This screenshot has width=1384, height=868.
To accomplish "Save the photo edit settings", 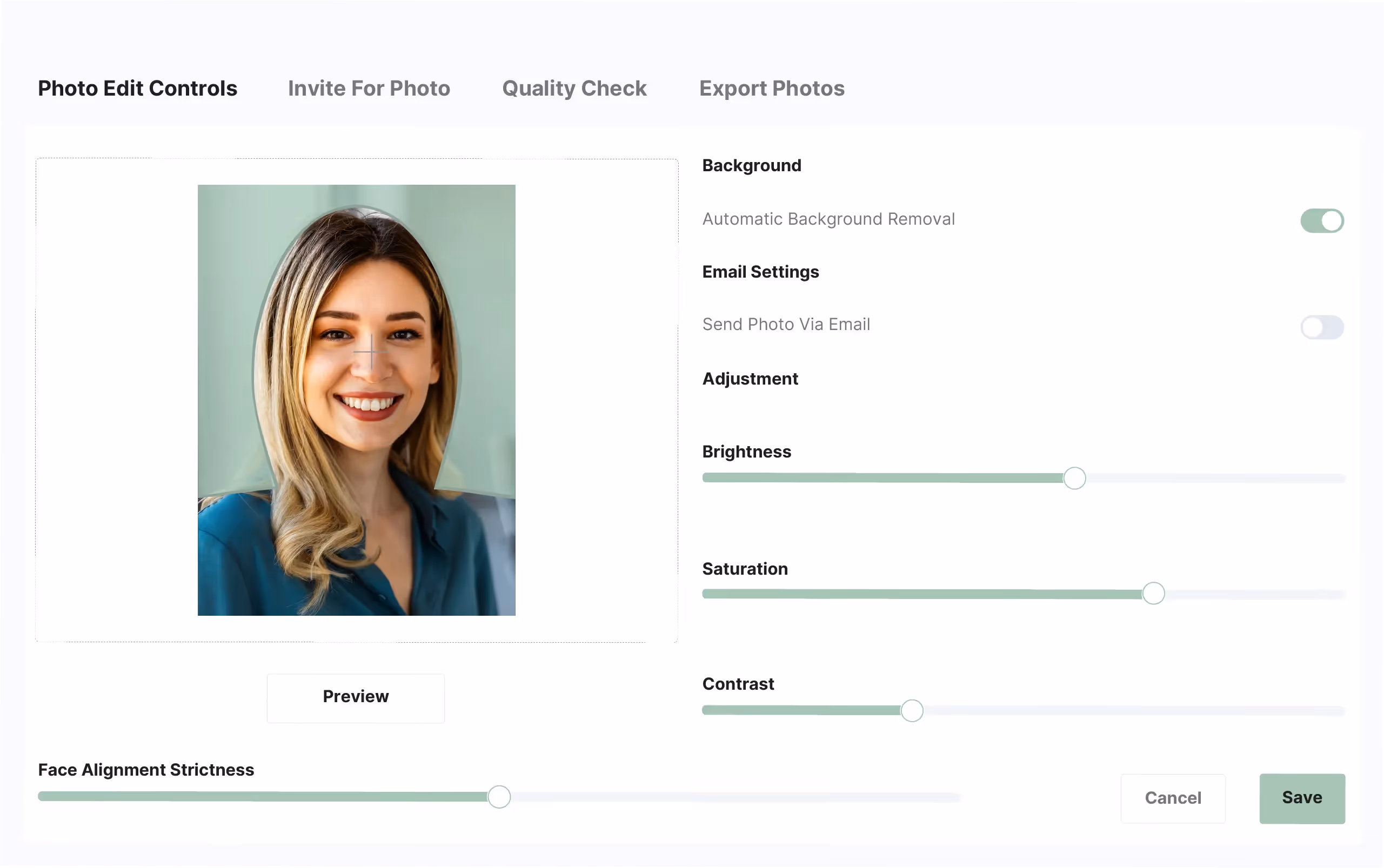I will point(1302,798).
